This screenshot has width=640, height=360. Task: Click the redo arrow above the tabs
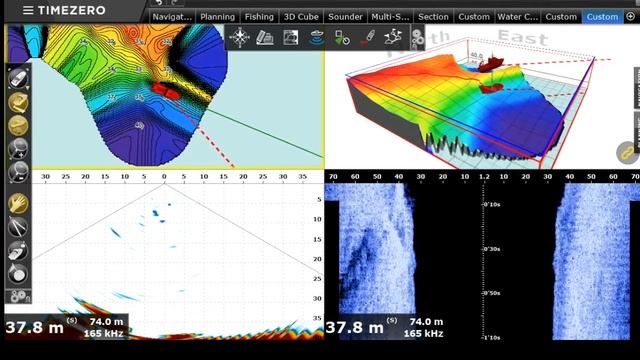[x=174, y=2]
